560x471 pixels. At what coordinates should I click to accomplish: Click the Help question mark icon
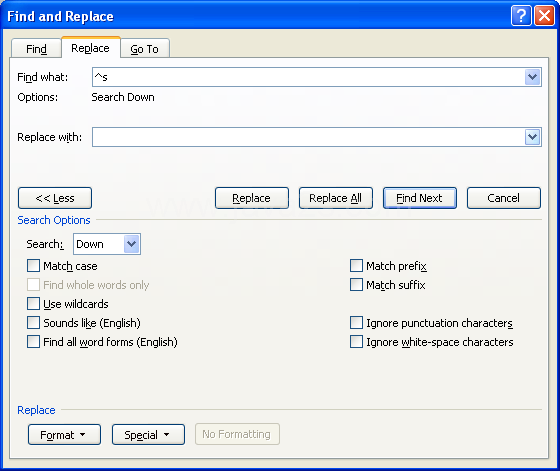[521, 16]
